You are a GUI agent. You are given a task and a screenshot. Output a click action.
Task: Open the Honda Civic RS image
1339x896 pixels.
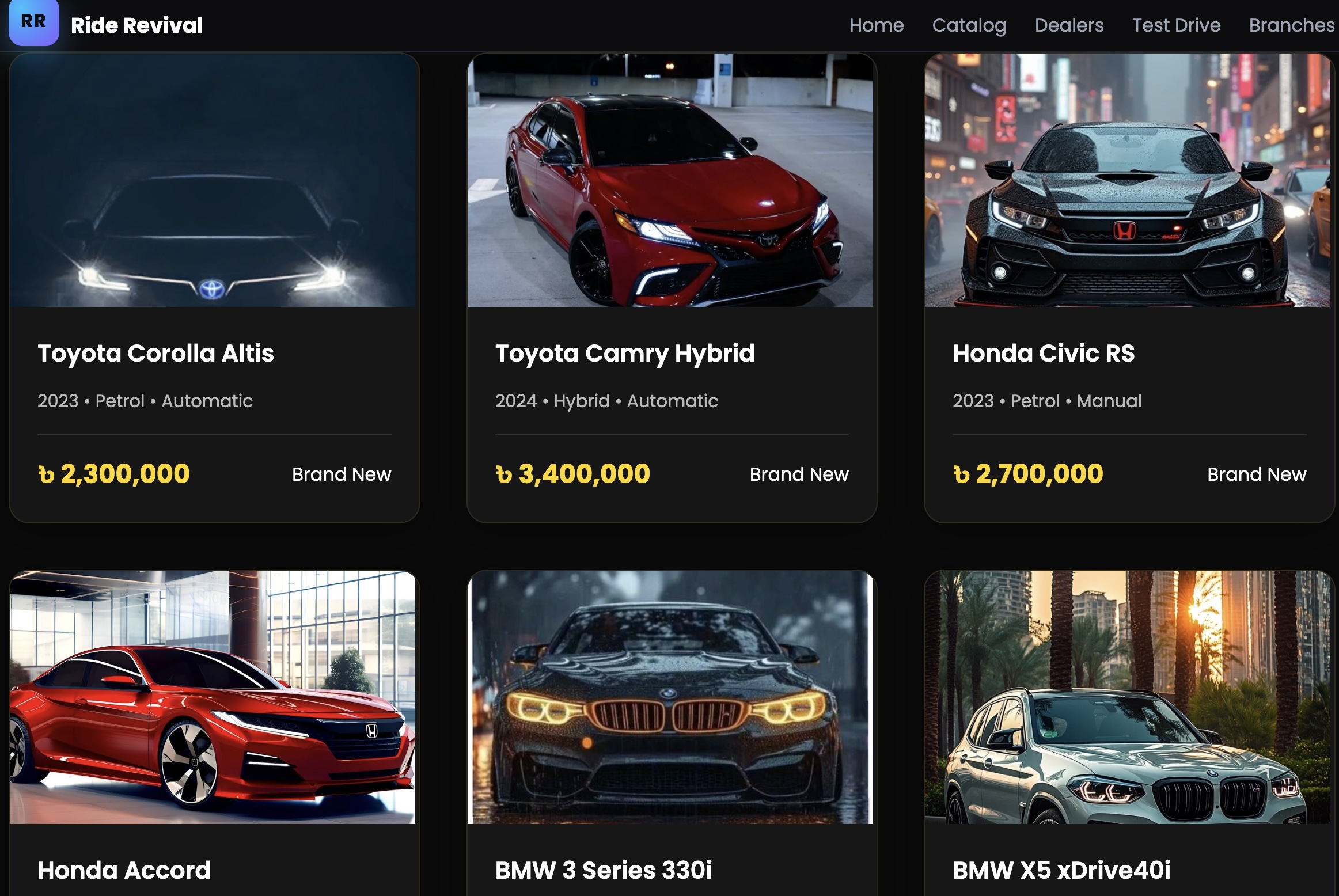click(1128, 180)
